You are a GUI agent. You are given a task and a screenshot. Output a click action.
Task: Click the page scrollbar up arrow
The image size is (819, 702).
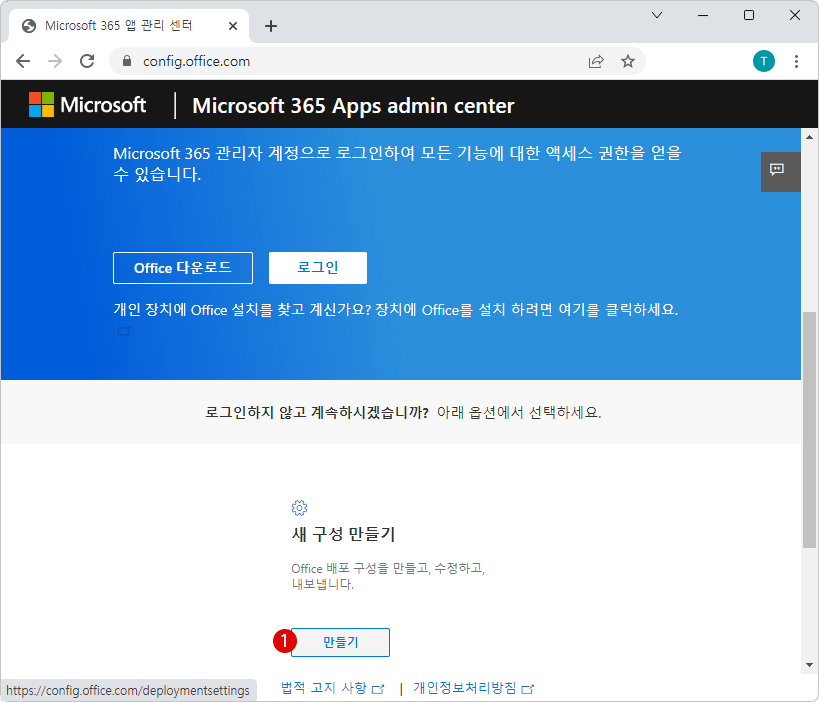(x=810, y=137)
